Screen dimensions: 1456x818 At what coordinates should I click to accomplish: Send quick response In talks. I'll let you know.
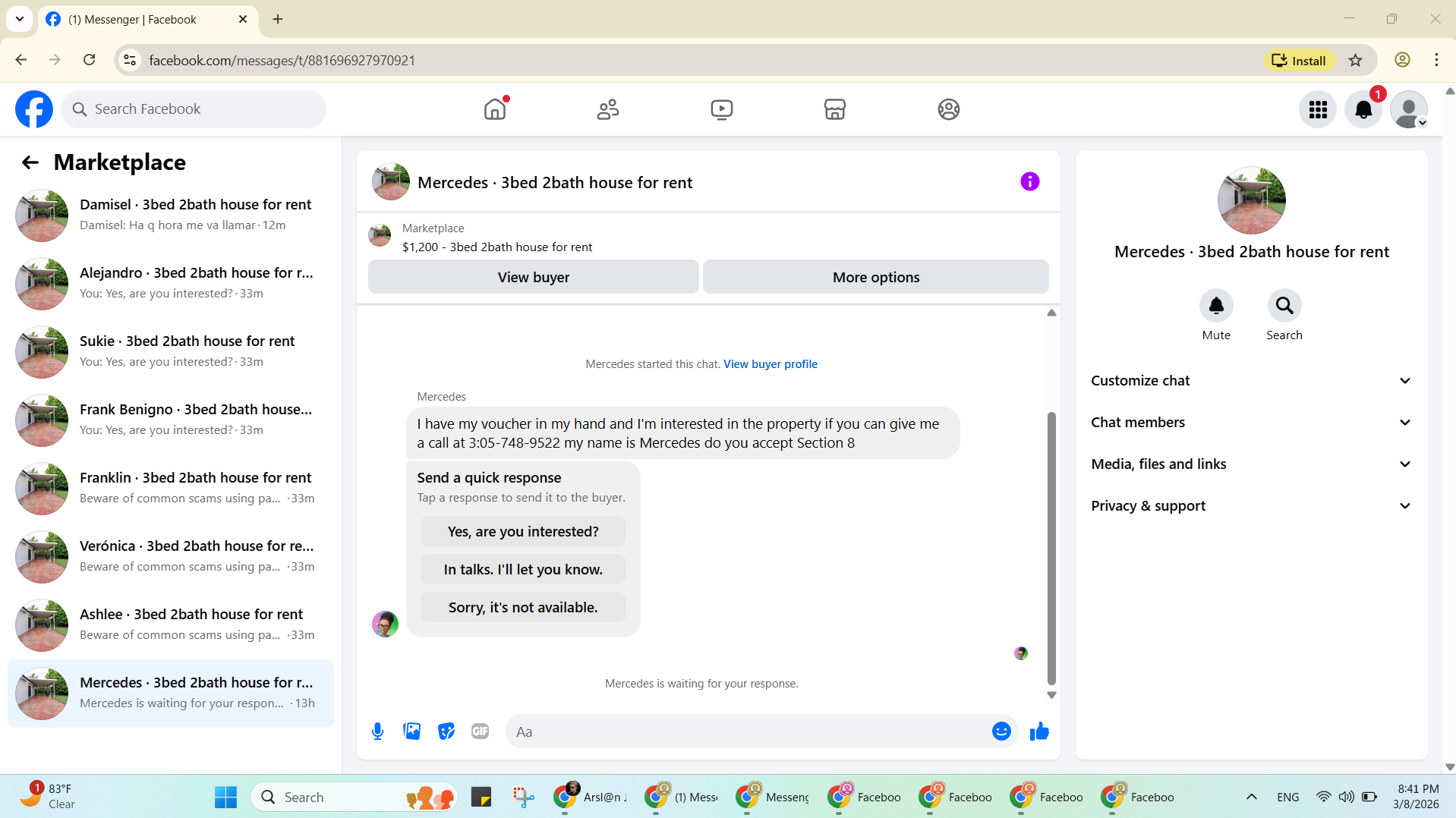point(523,570)
